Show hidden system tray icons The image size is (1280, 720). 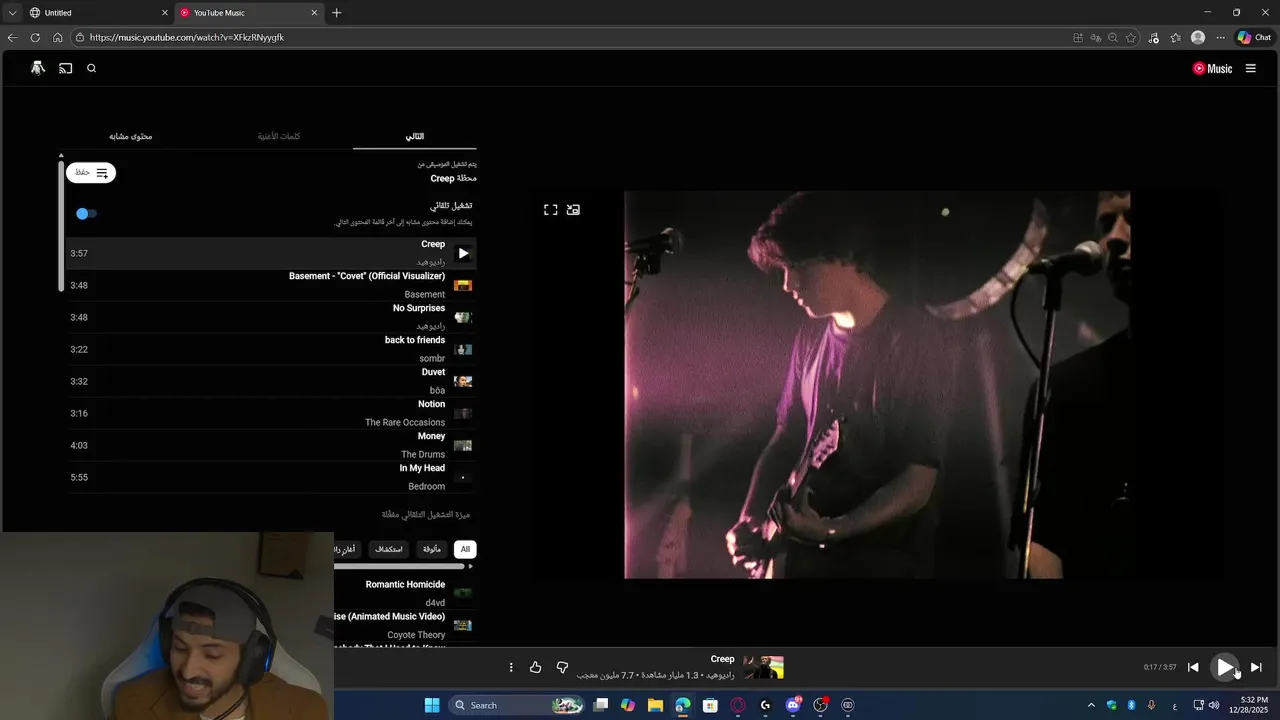(1091, 705)
